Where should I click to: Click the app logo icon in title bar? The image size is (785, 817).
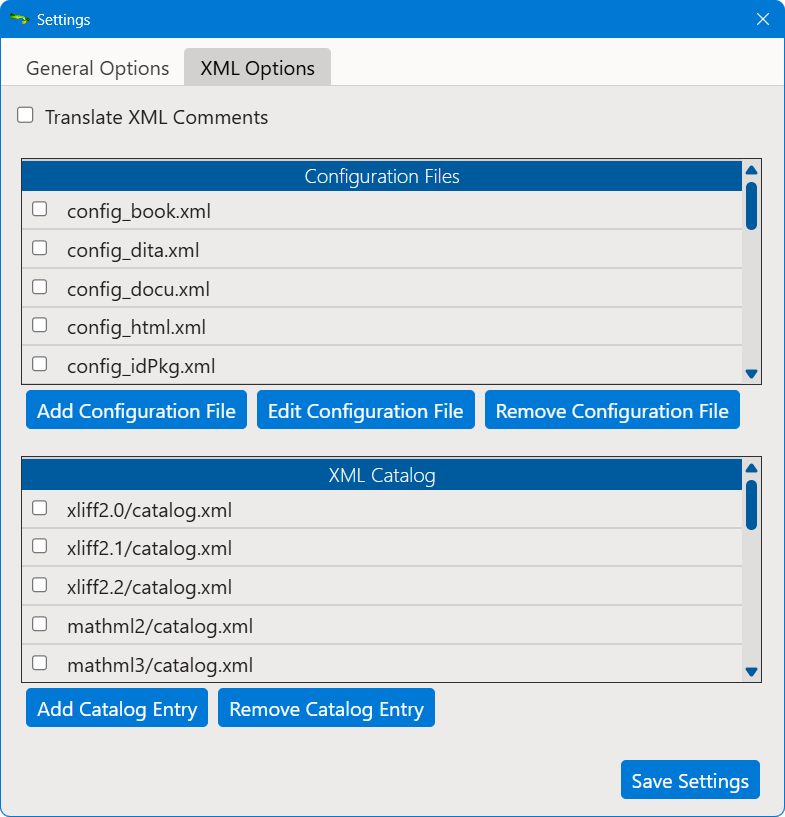click(x=20, y=19)
